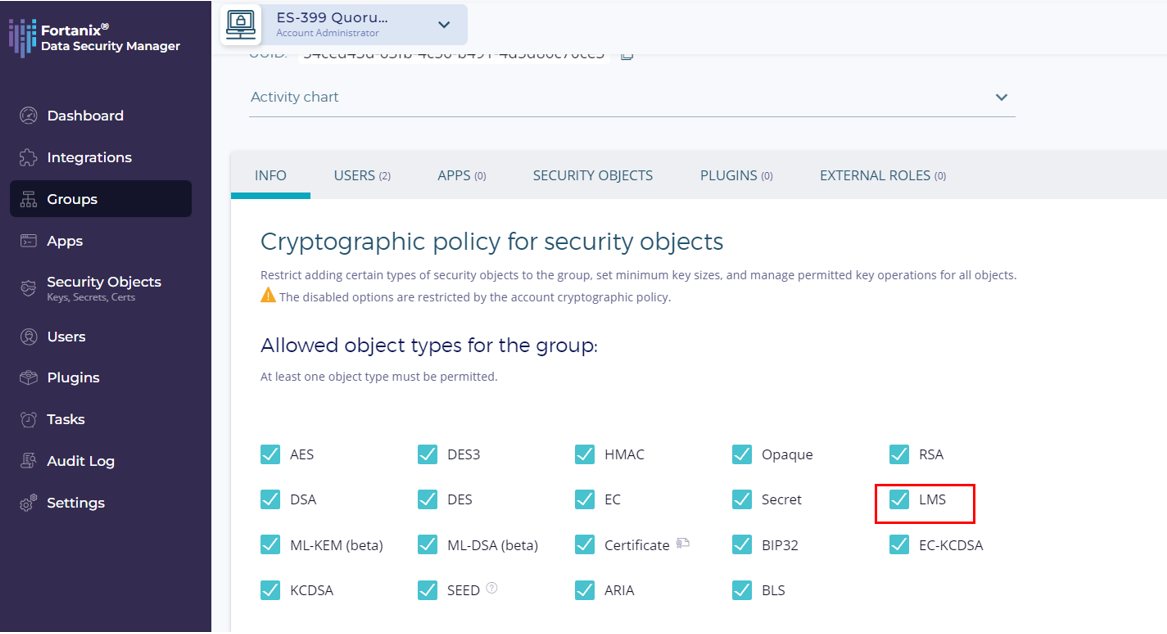The height and width of the screenshot is (634, 1167).
Task: Switch to the USERS tab
Action: tap(361, 175)
